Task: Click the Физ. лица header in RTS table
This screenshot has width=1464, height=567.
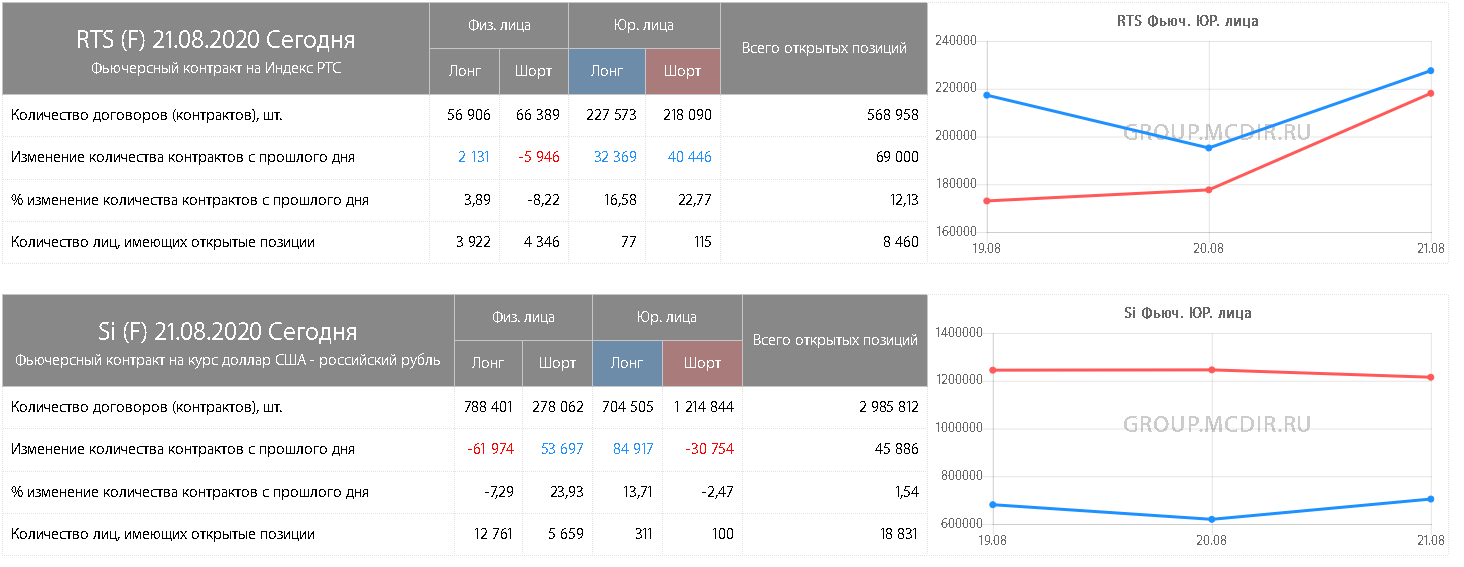Action: pos(499,25)
